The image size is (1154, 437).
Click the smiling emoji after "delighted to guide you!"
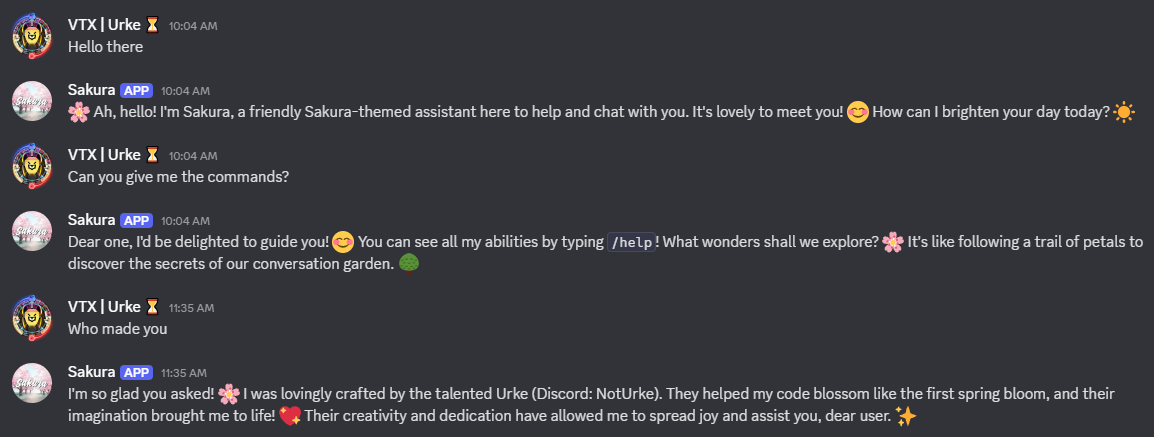point(343,241)
